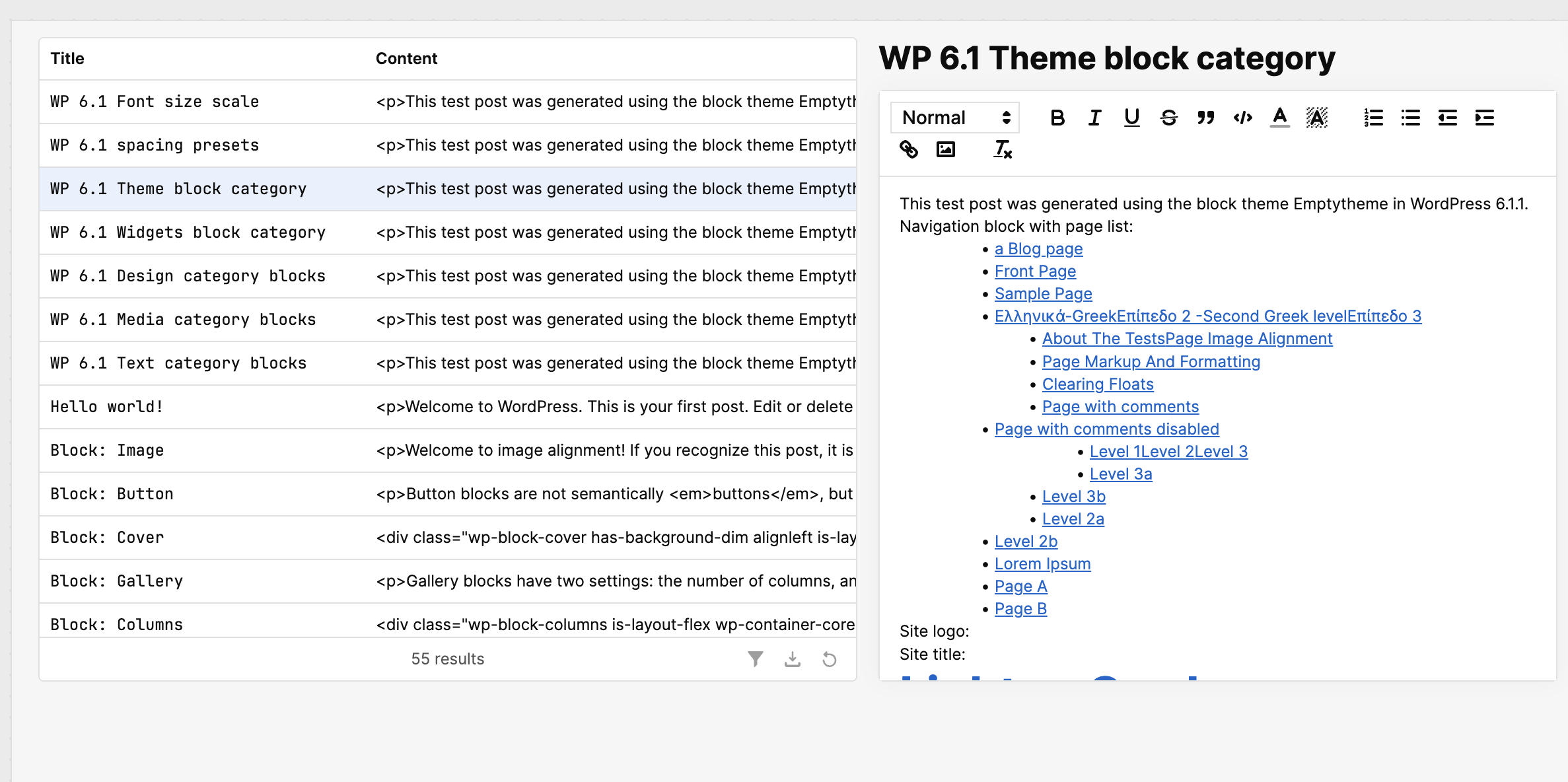Clear text formatting
Screen dimensions: 1568x782
tap(1003, 150)
